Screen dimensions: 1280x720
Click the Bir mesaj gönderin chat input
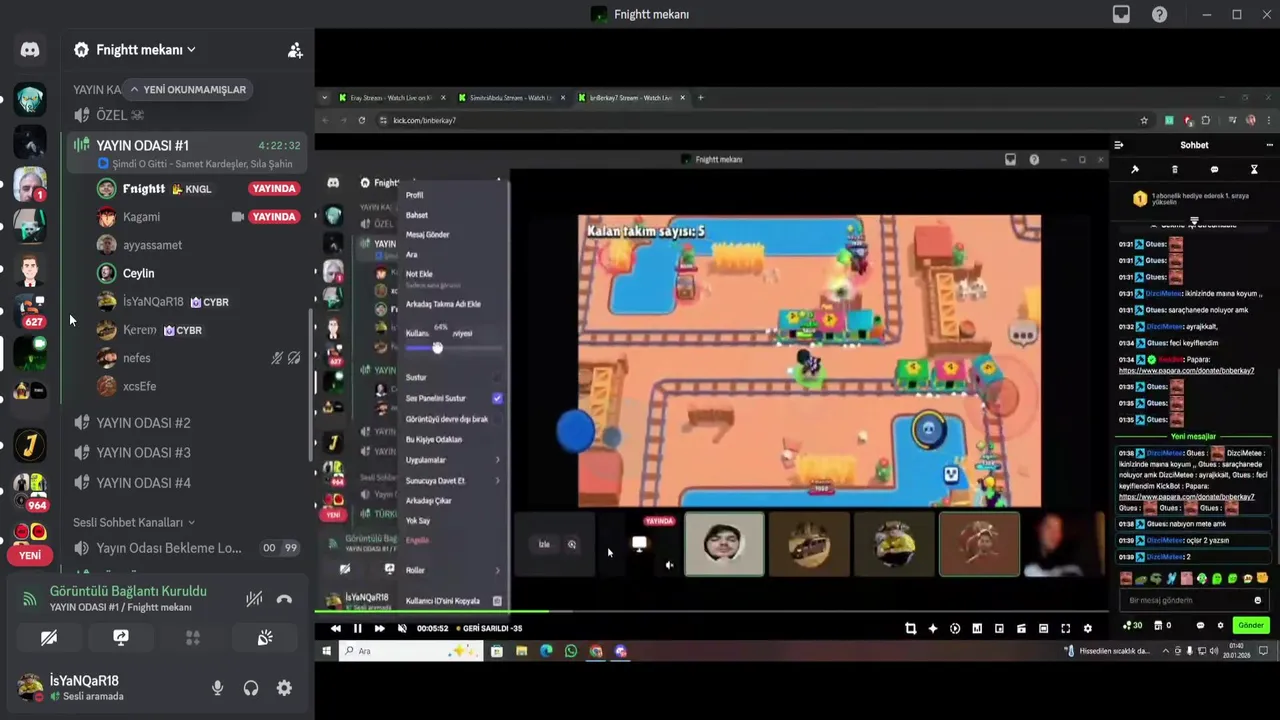1194,600
